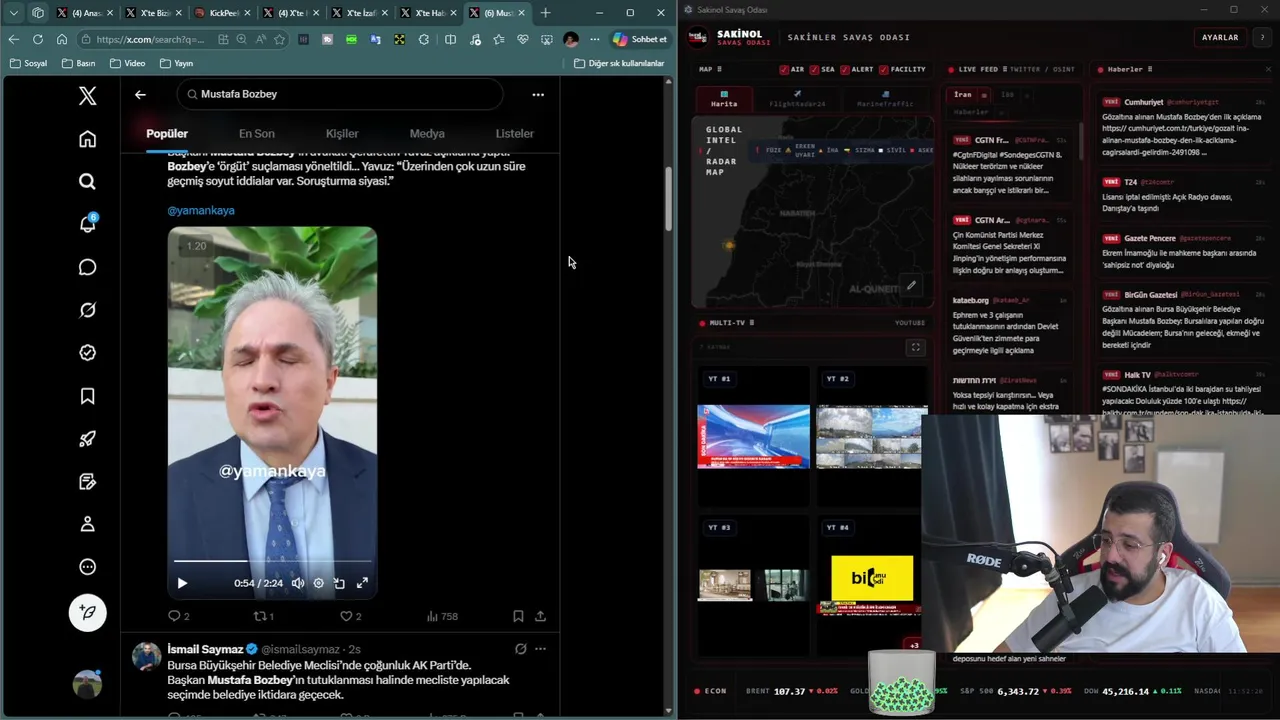This screenshot has height=720, width=1280.
Task: Click Grok icon on İsmail Saymaz post
Action: pos(520,649)
